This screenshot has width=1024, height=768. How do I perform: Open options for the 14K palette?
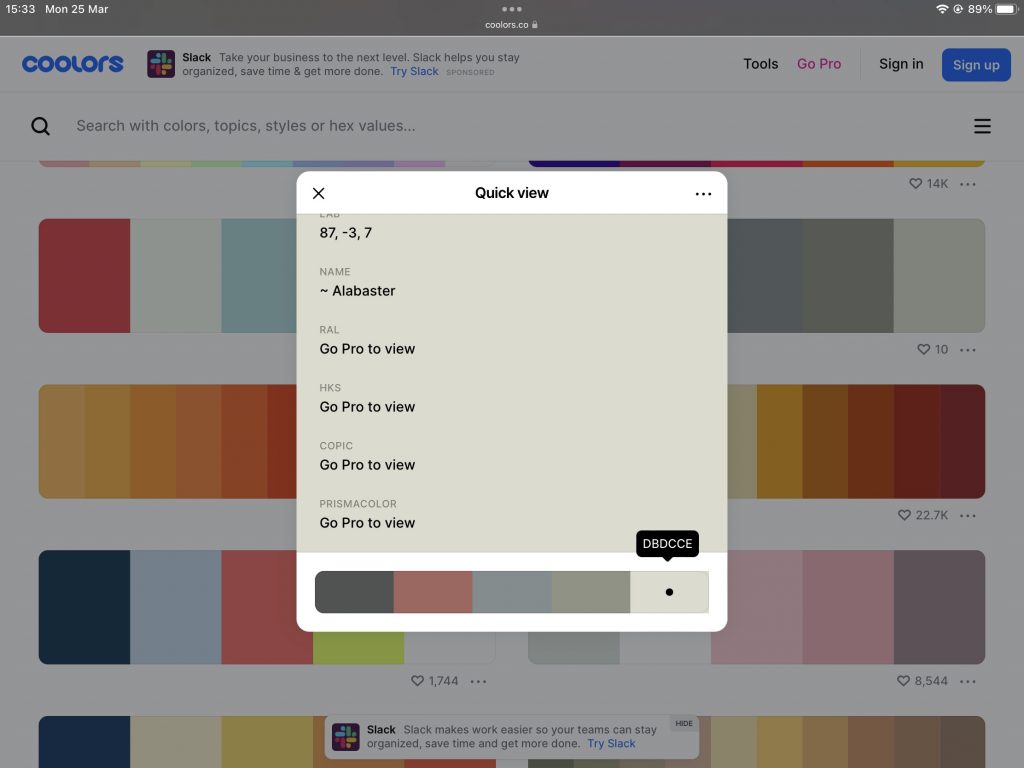968,184
